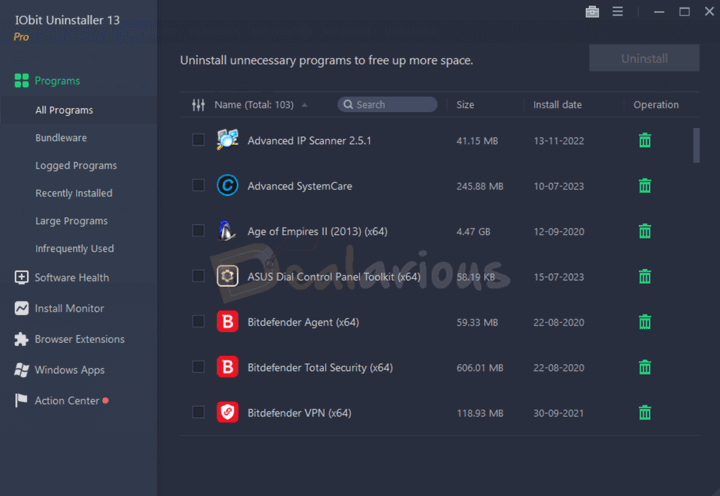Open the list filter settings sliders icon
This screenshot has height=496, width=720.
click(x=198, y=105)
